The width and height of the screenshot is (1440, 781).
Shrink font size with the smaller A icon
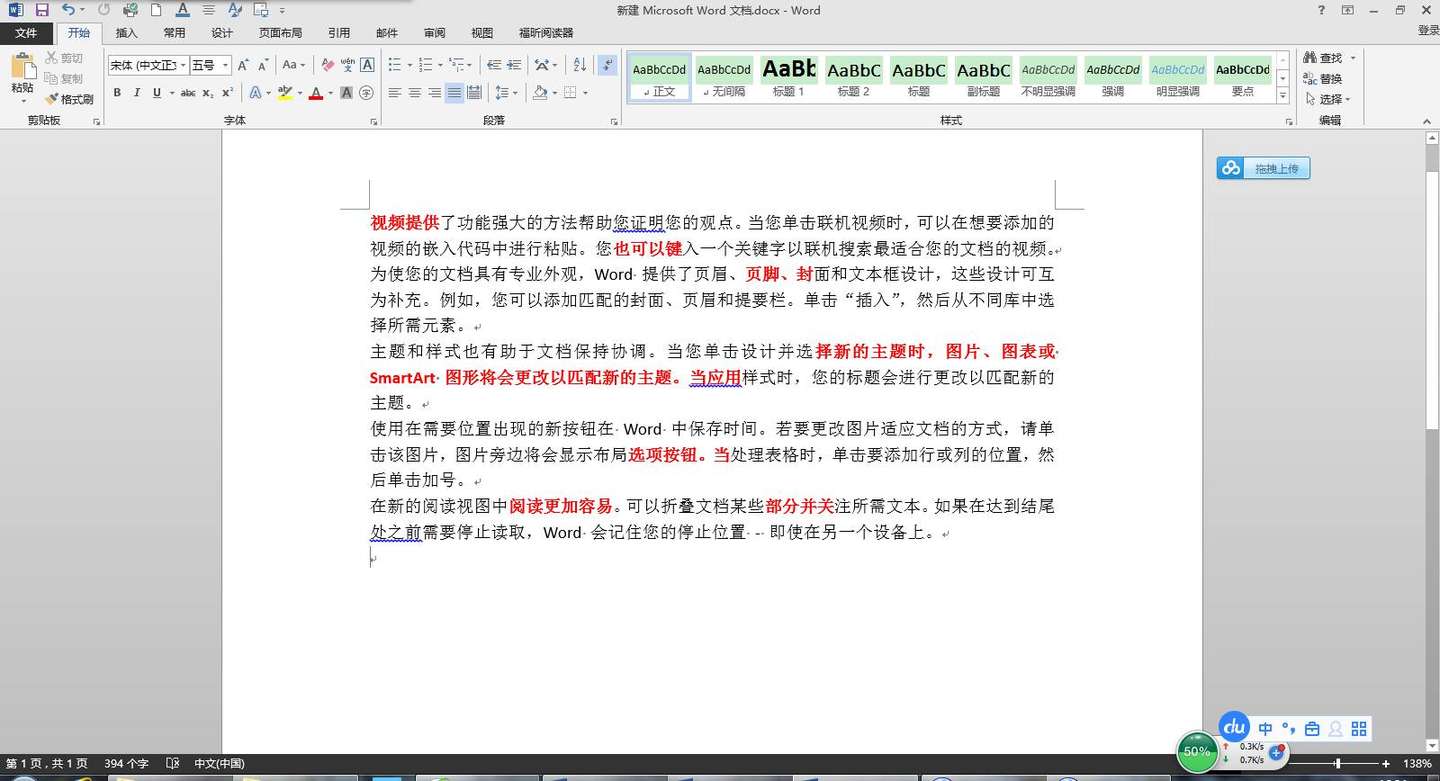(x=263, y=65)
